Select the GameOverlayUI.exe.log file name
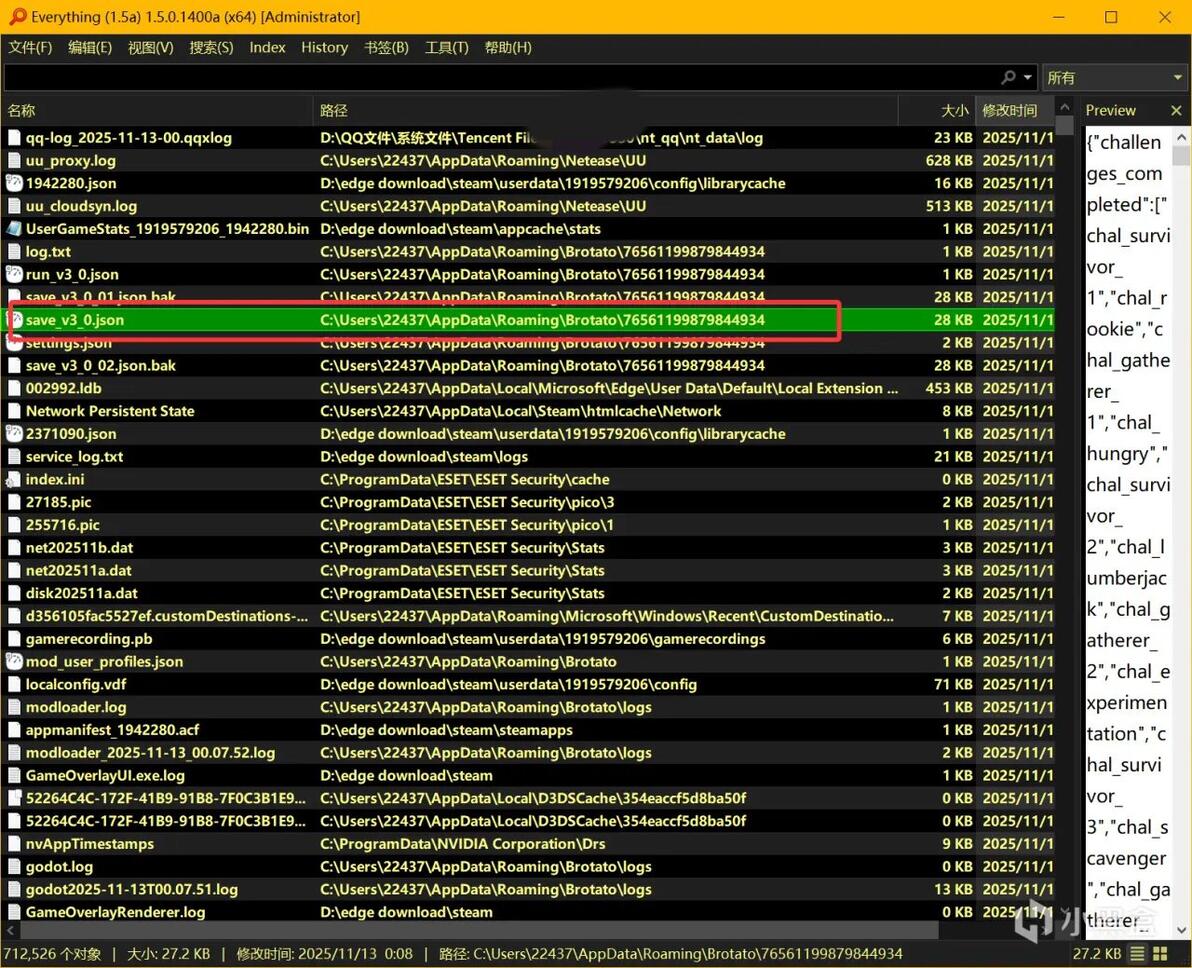Screen dimensions: 1192x968 pyautogui.click(x=105, y=776)
